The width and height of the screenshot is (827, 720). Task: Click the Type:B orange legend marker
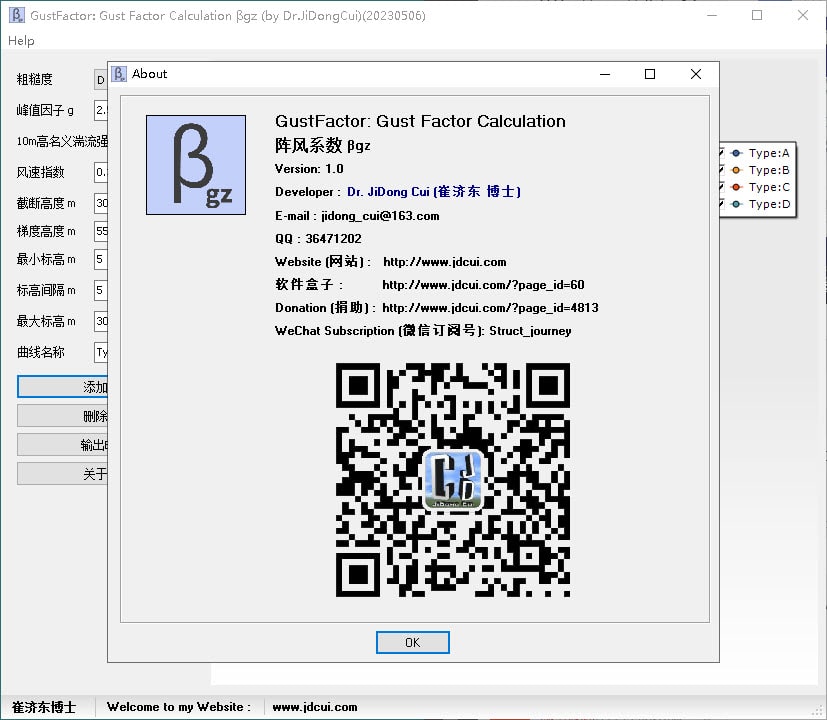[736, 170]
